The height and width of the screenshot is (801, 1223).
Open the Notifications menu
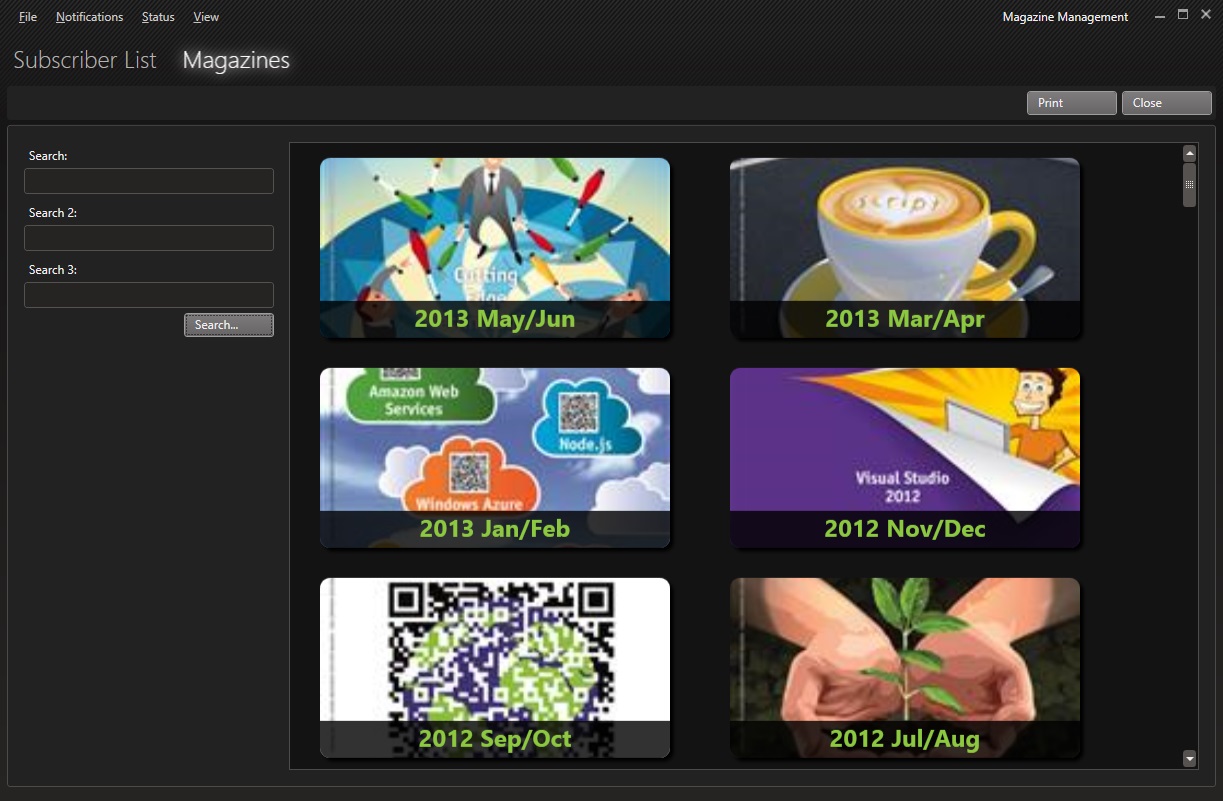89,17
